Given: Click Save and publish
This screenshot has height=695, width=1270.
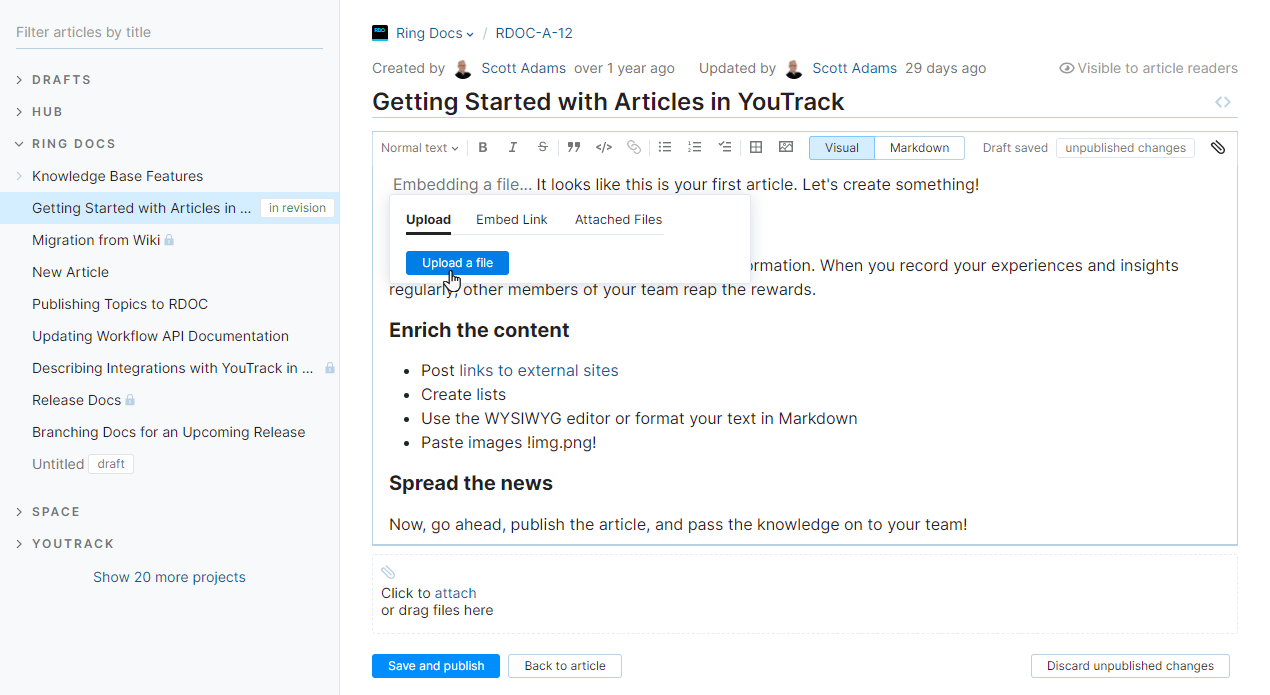Looking at the screenshot, I should pos(435,665).
